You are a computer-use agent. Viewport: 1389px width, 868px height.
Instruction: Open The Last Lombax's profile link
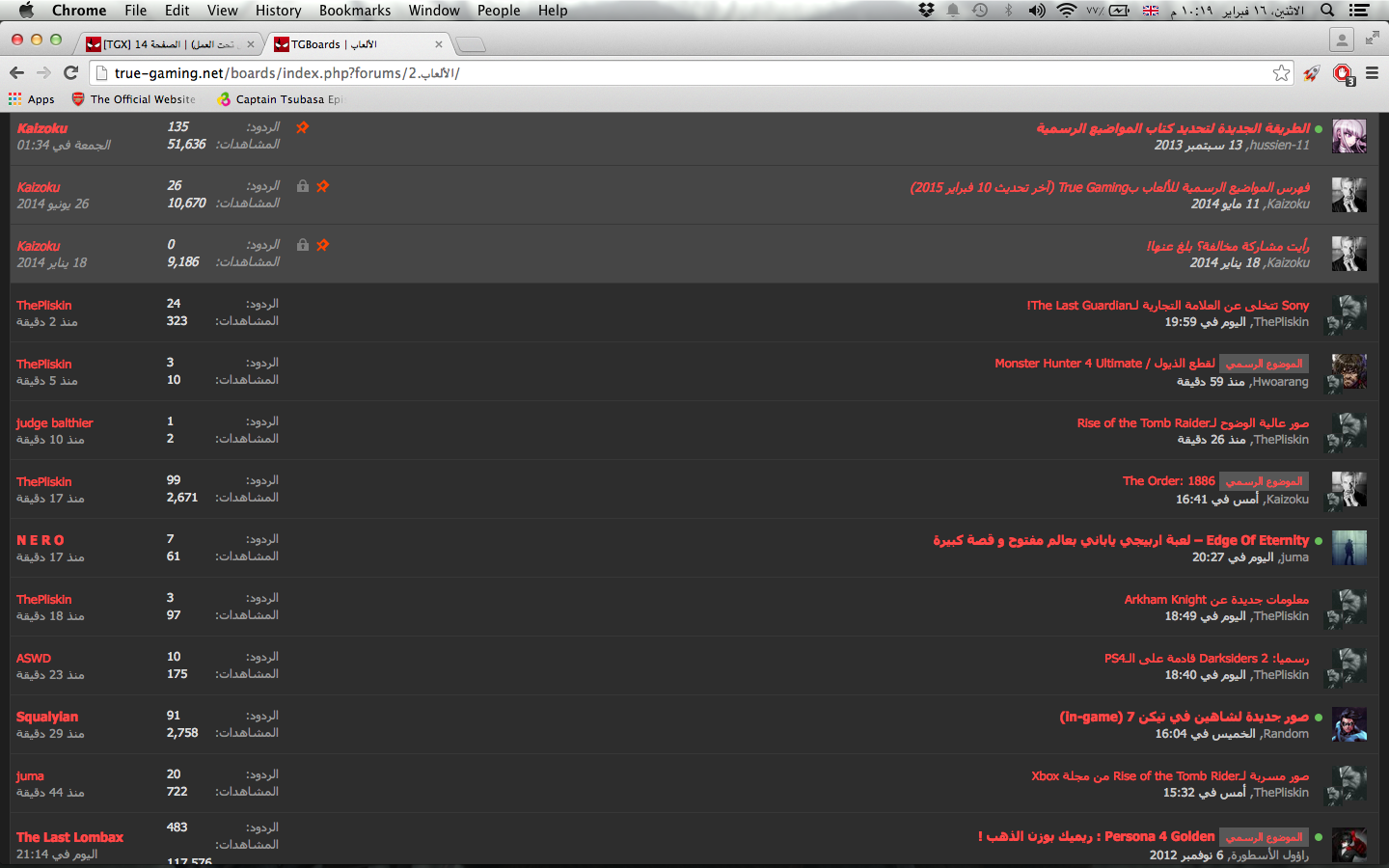pyautogui.click(x=70, y=837)
